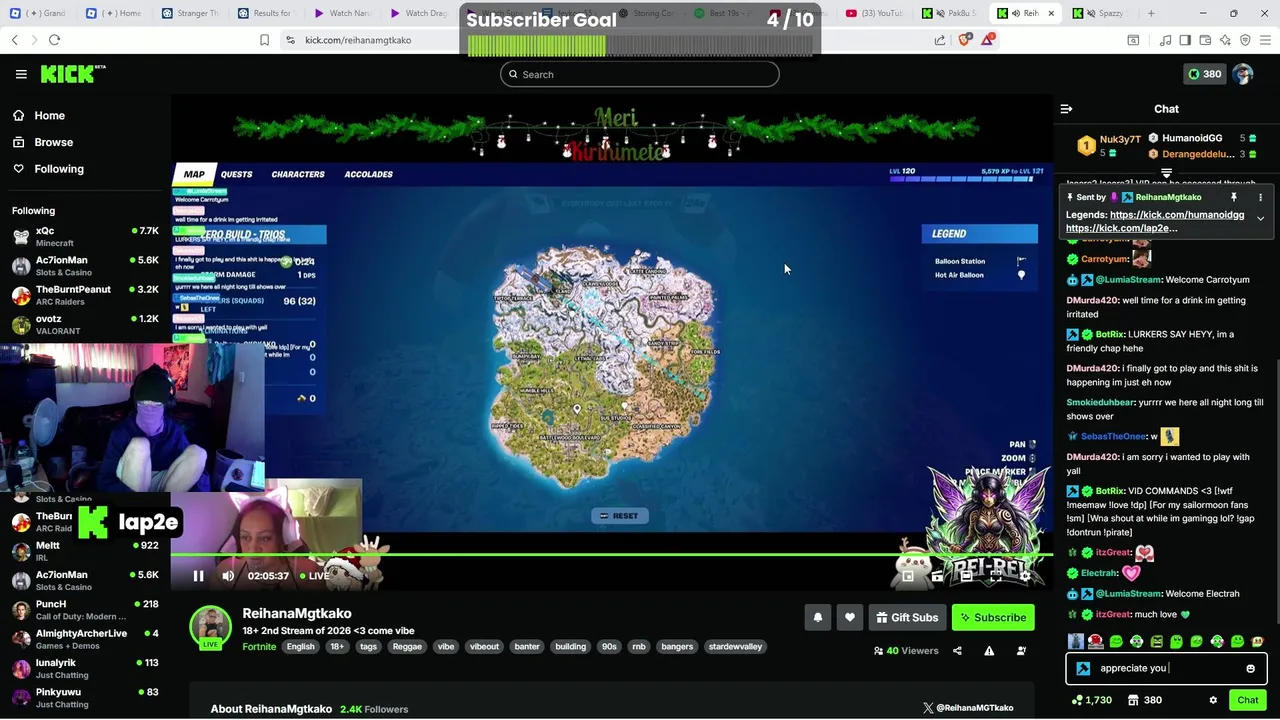This screenshot has height=720, width=1280.
Task: Open stream player settings gear
Action: [1024, 576]
